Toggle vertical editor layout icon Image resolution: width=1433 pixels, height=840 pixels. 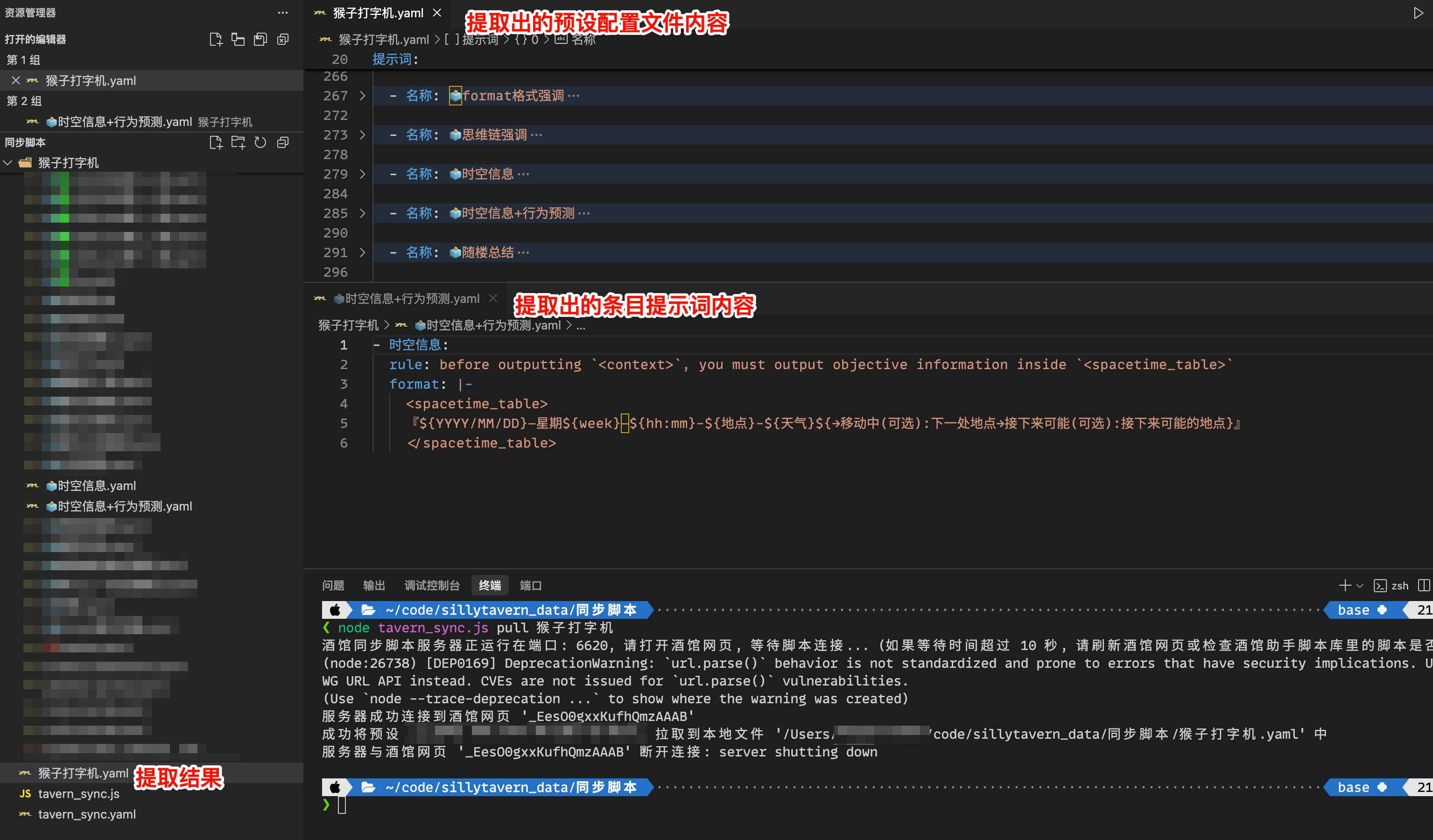coord(238,39)
